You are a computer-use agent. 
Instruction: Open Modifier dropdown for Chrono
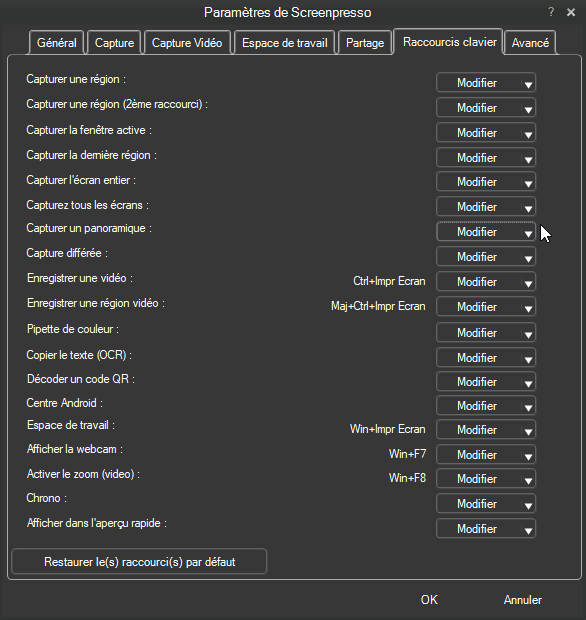[486, 504]
